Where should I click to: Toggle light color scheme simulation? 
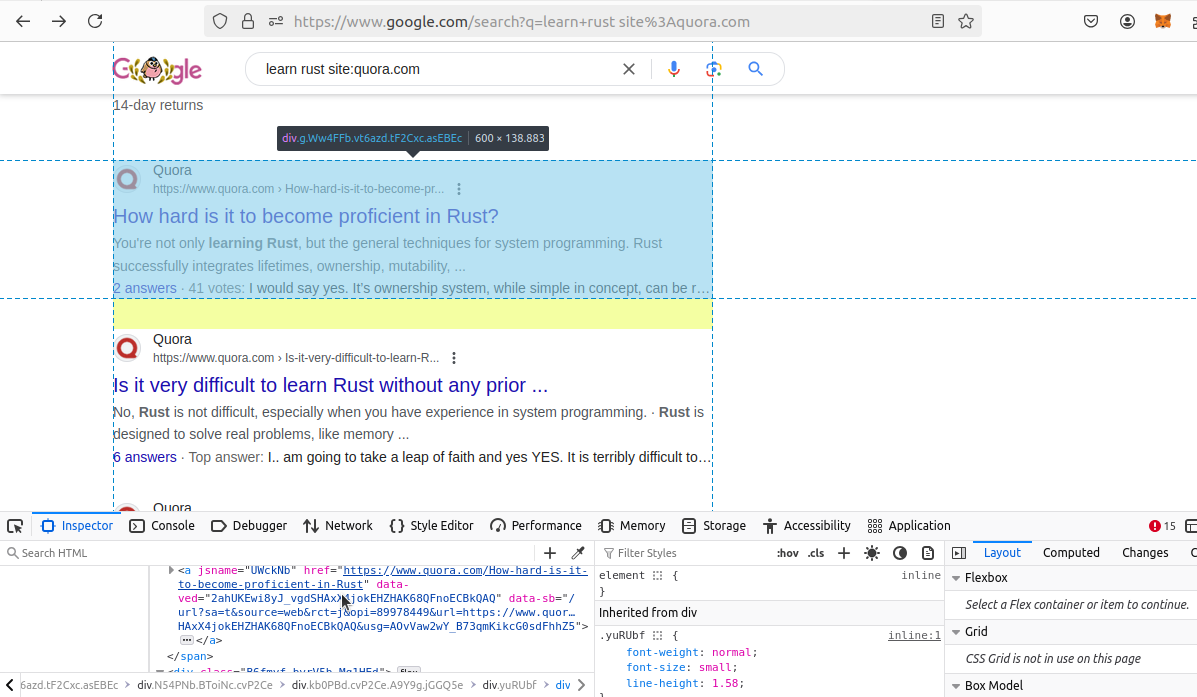(x=872, y=553)
